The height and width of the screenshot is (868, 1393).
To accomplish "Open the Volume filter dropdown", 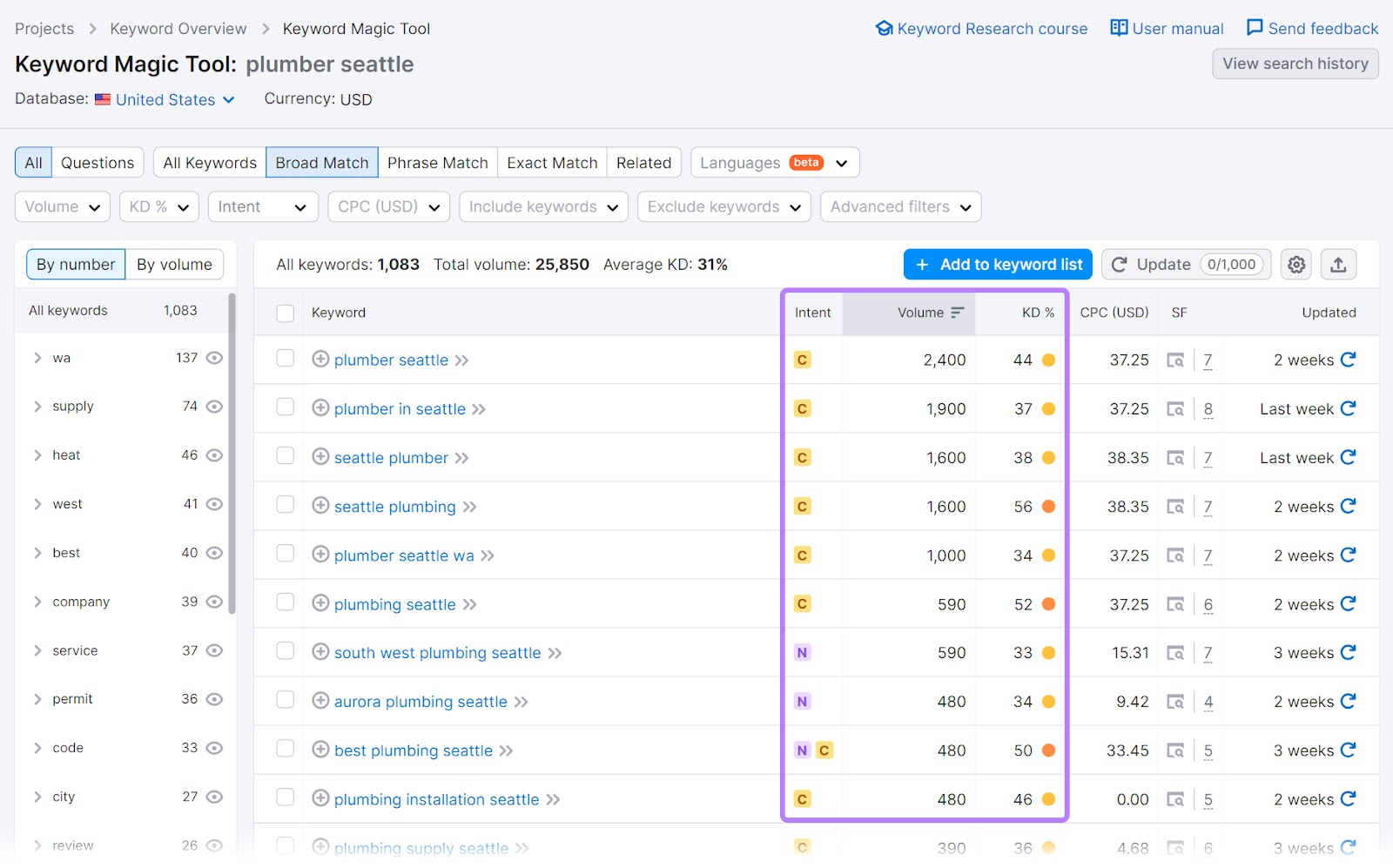I will (x=62, y=206).
